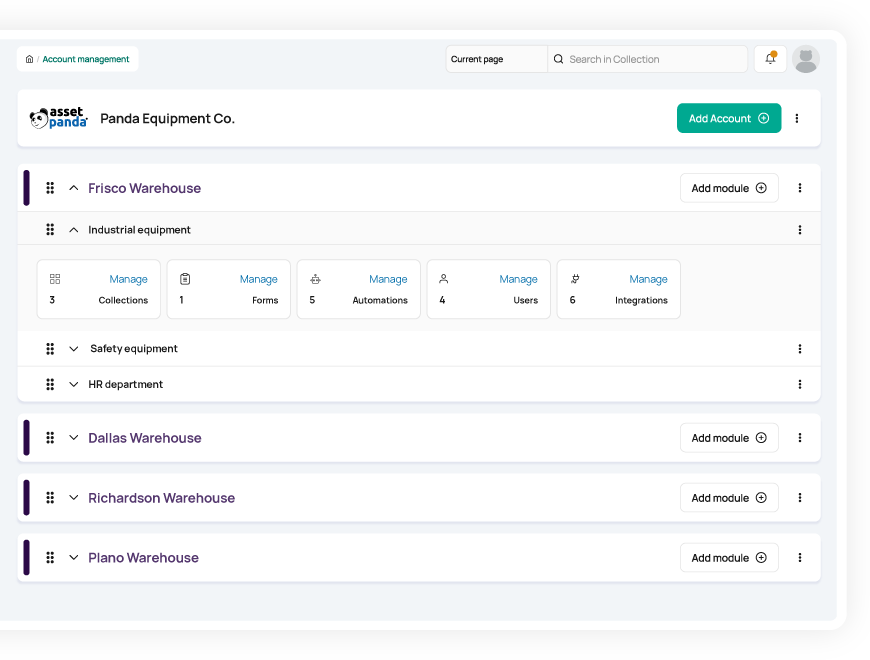870x660 pixels.
Task: Open HR department three-dot options menu
Action: click(x=800, y=384)
